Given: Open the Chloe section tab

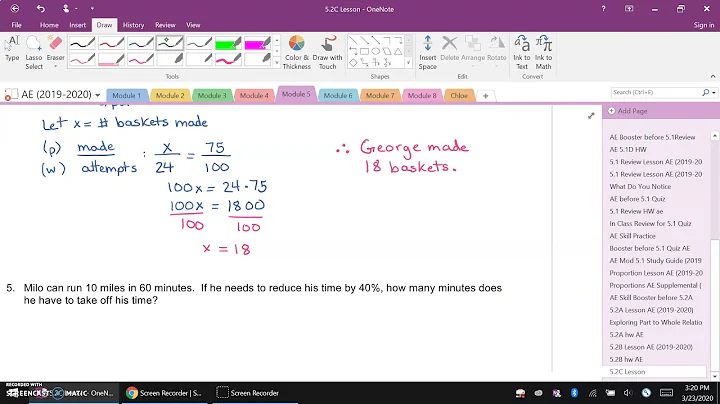Looking at the screenshot, I should (x=459, y=95).
